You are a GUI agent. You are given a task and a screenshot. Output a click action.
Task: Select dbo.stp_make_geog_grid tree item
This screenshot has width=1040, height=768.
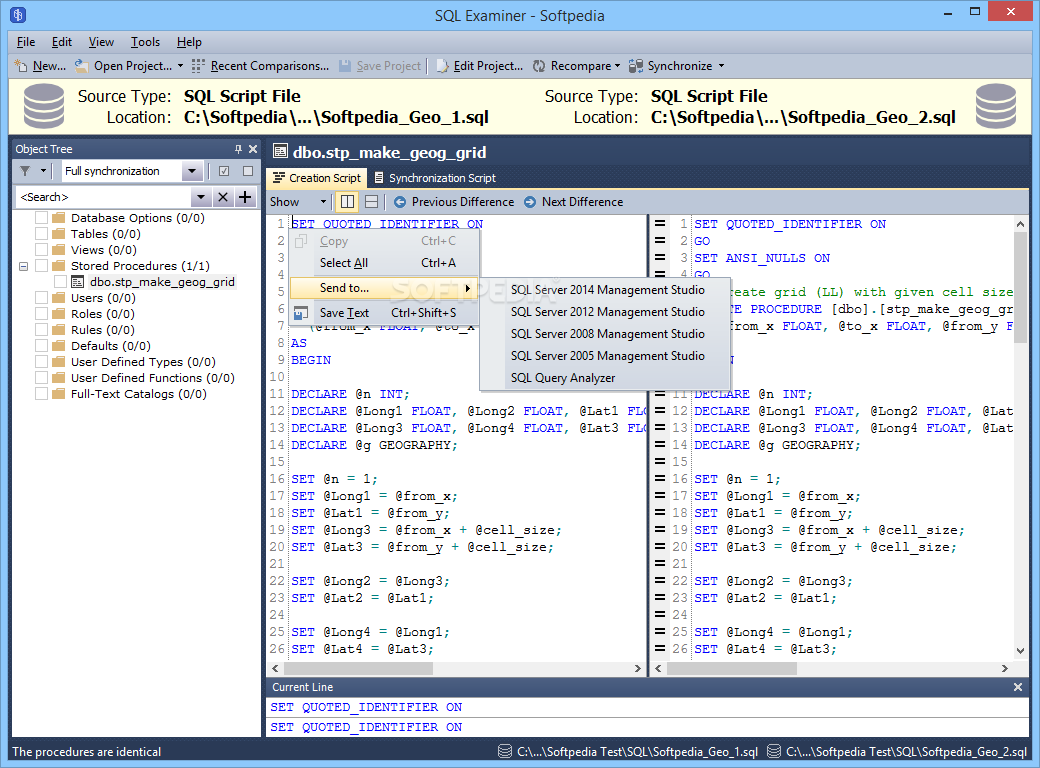[x=162, y=282]
